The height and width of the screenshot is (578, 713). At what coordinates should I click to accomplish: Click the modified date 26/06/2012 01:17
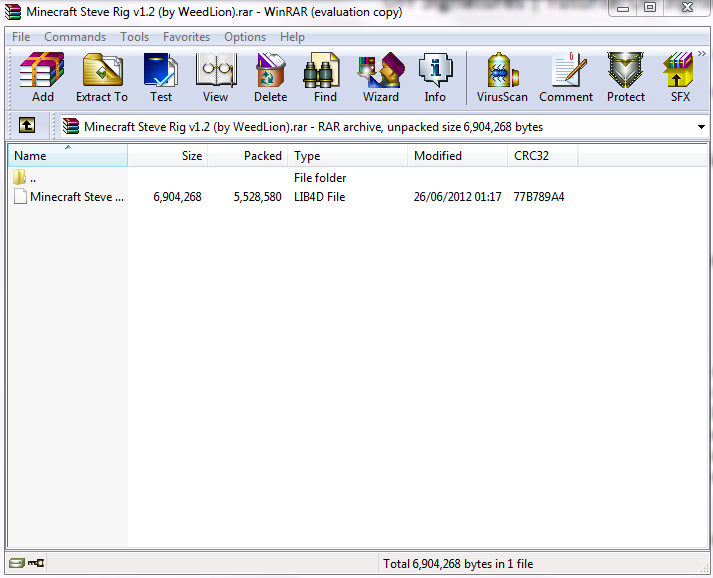tap(457, 197)
